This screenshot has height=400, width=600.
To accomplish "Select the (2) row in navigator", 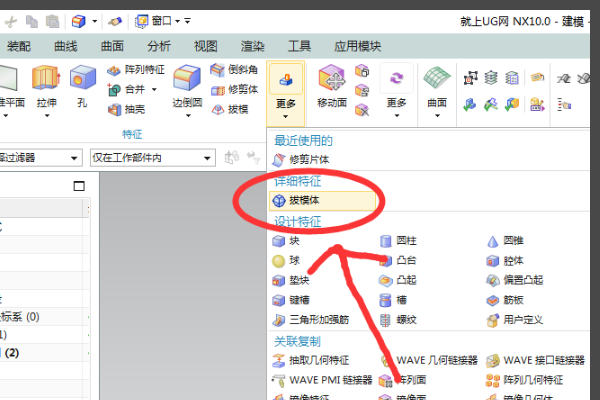I will [44, 353].
